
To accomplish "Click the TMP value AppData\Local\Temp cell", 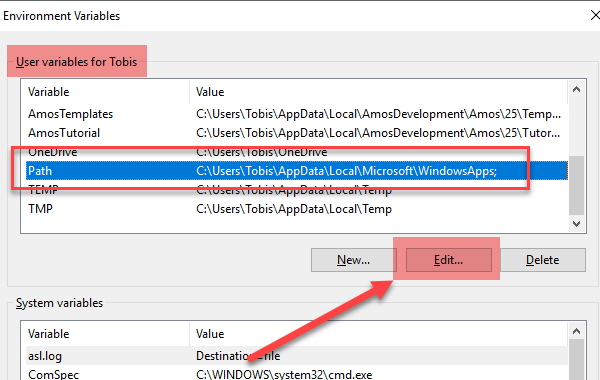I will (294, 209).
